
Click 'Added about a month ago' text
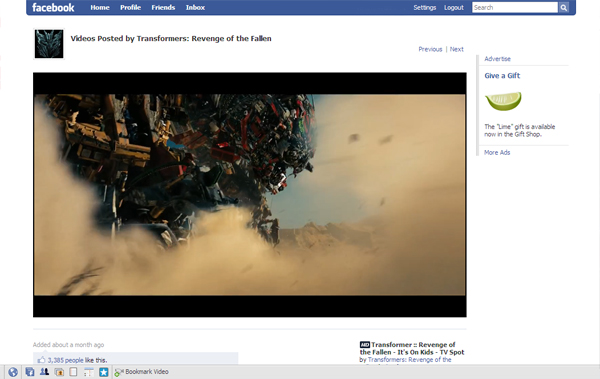(x=68, y=345)
